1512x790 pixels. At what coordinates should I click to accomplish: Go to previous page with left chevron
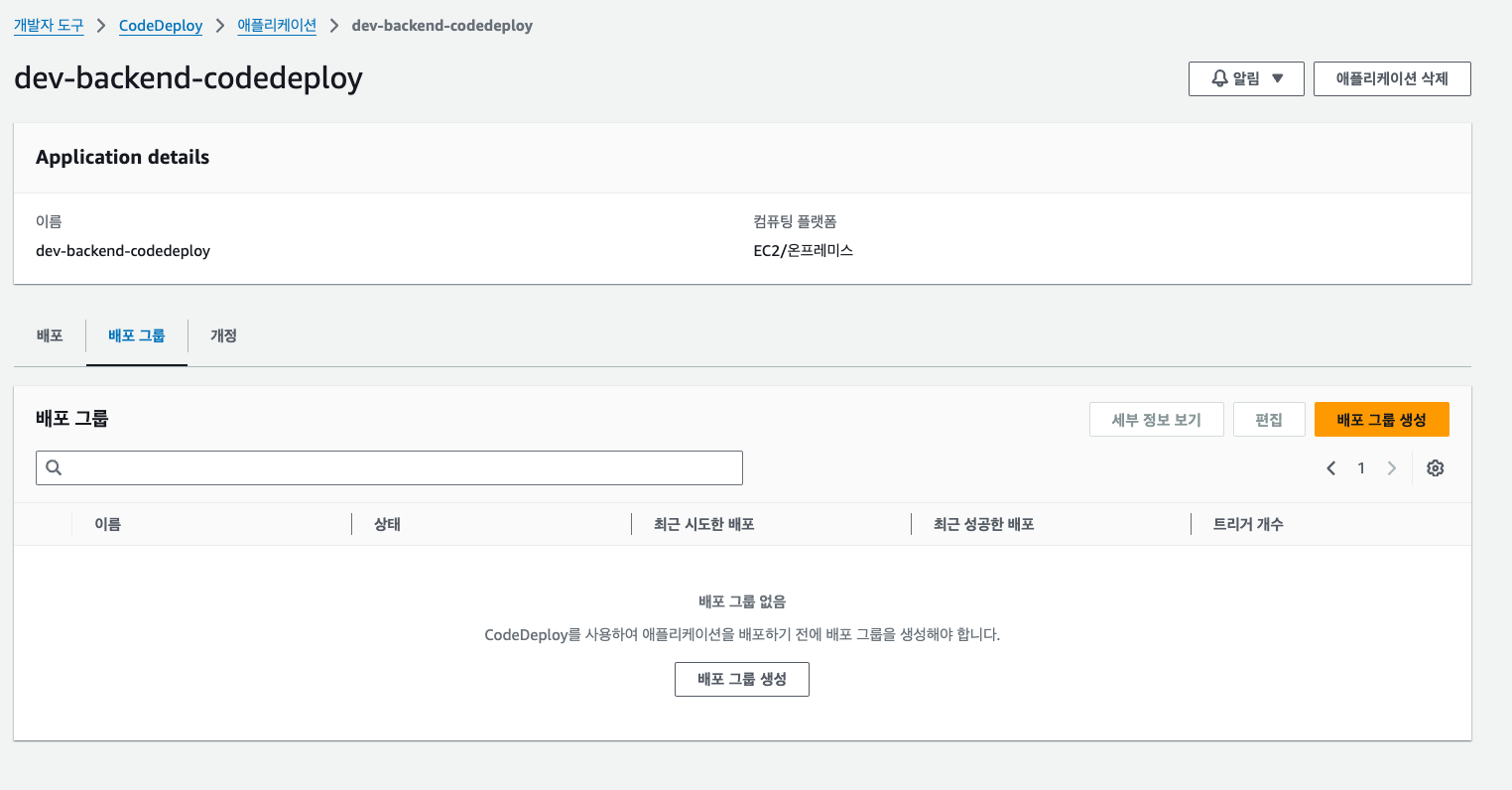(x=1331, y=468)
